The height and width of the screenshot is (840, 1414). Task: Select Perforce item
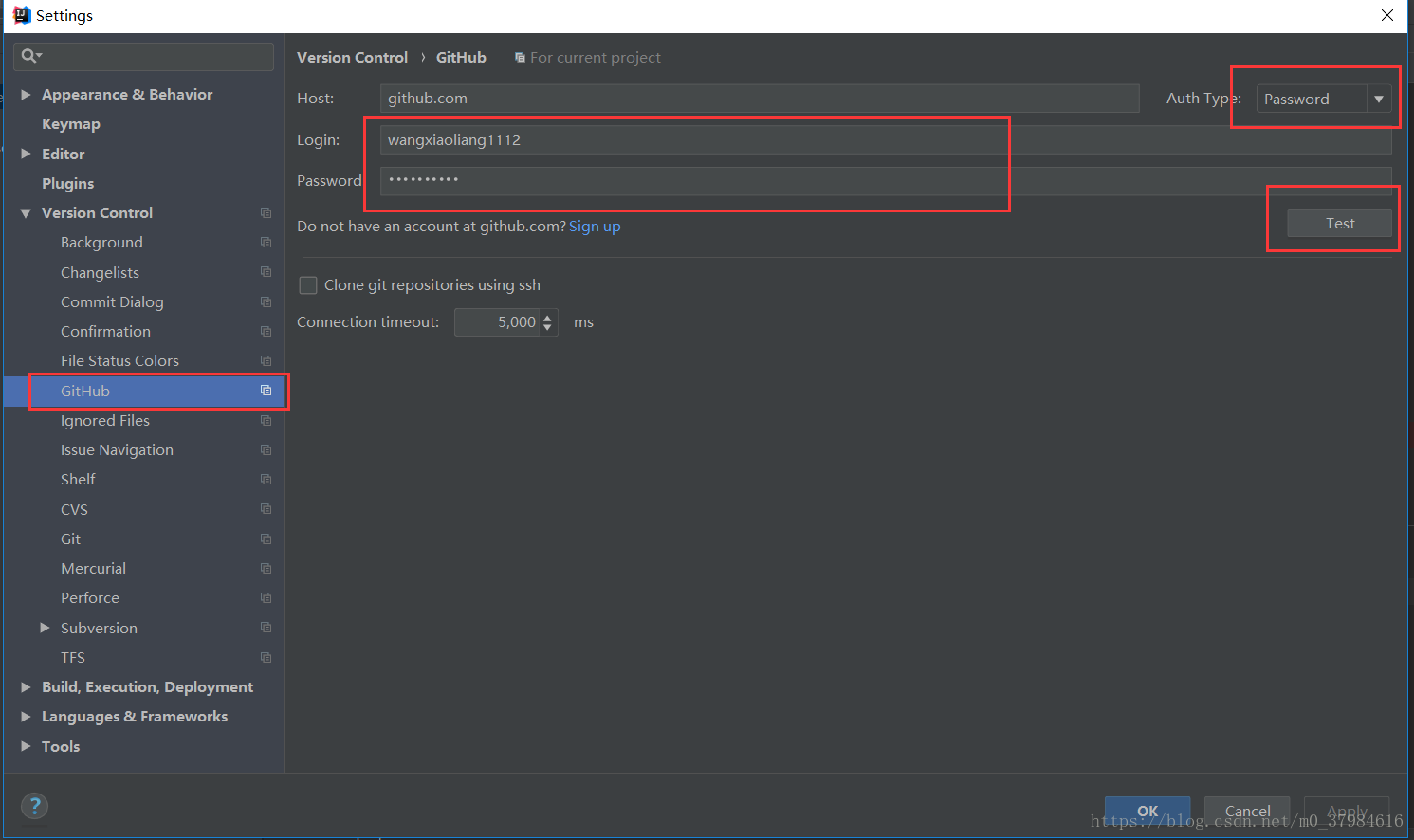click(90, 598)
